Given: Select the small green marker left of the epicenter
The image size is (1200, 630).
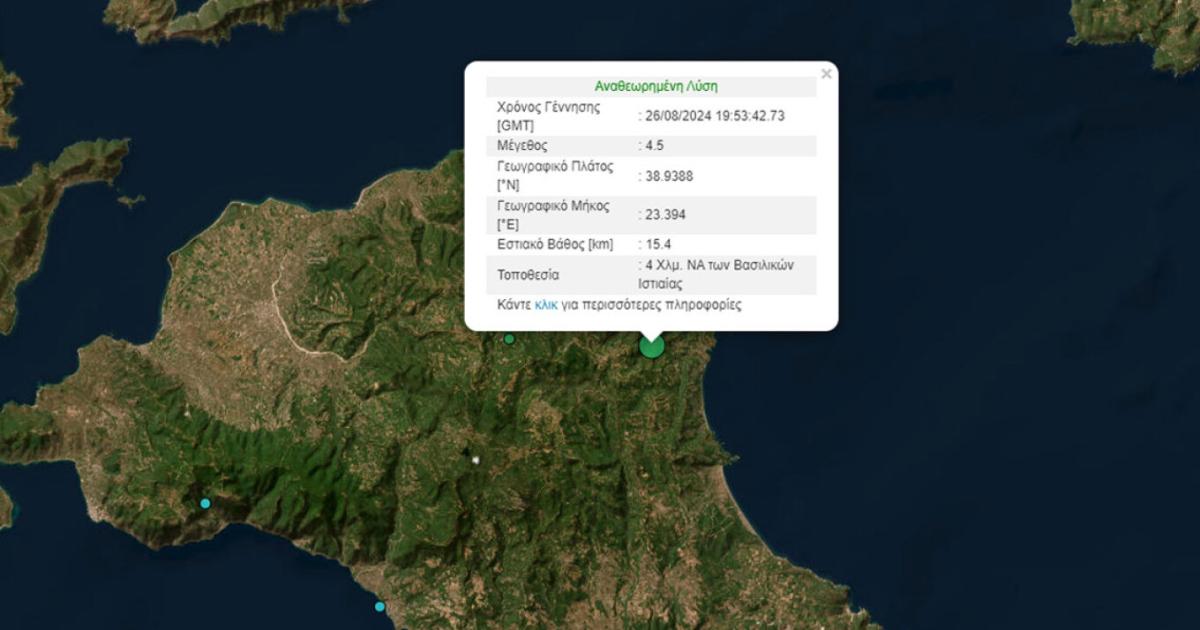Looking at the screenshot, I should [509, 339].
